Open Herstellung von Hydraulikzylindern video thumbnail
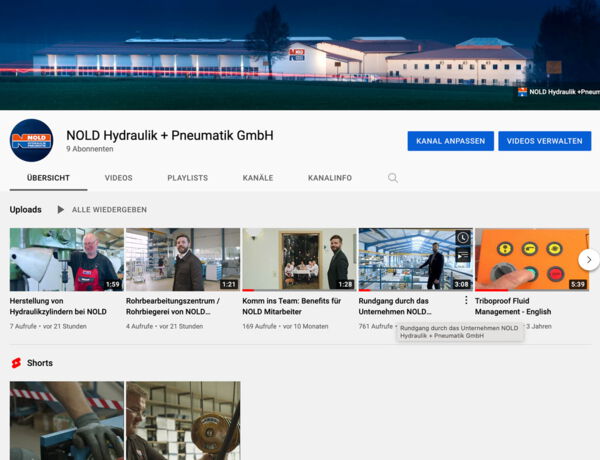The width and height of the screenshot is (600, 460). [x=67, y=259]
